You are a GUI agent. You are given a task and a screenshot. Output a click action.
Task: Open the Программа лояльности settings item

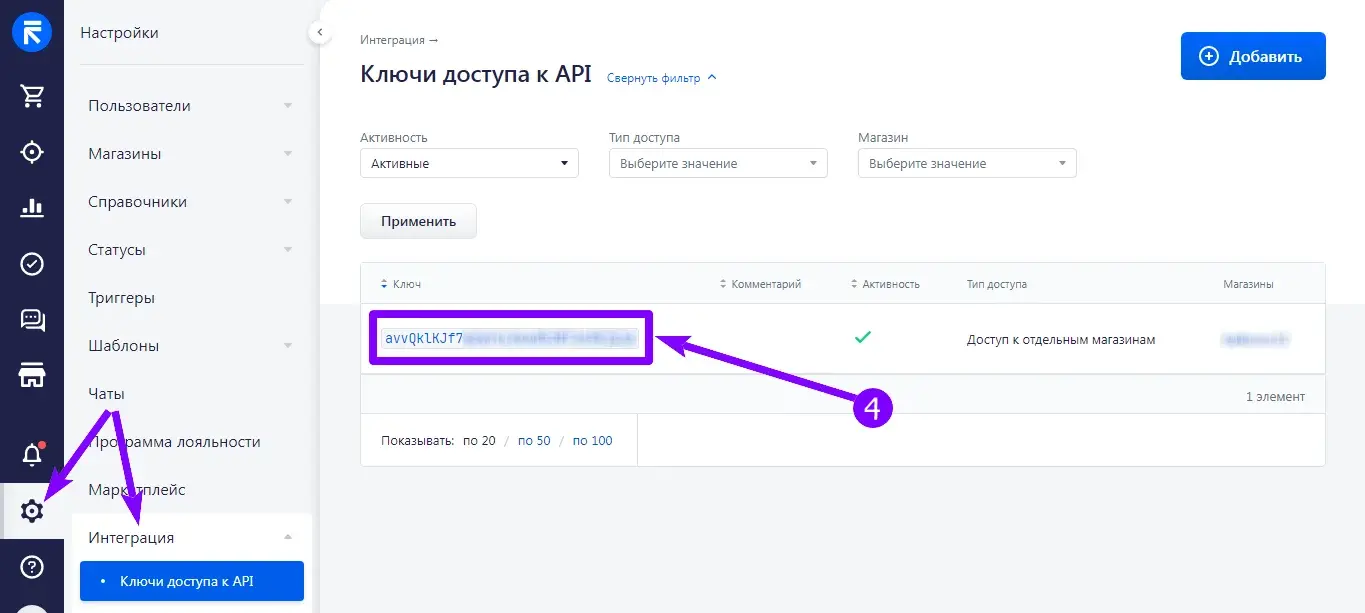174,442
